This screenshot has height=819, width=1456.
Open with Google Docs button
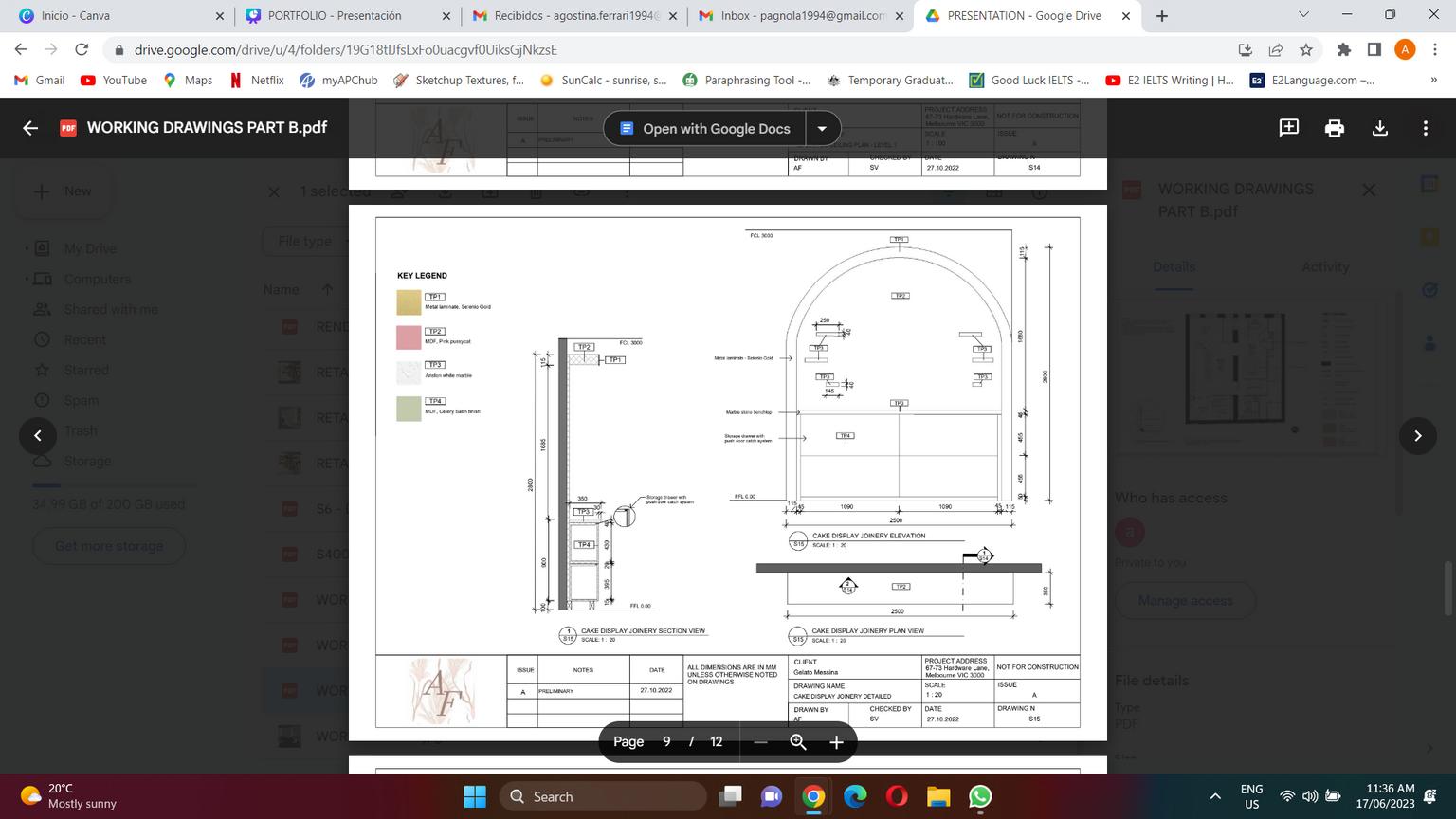pyautogui.click(x=704, y=129)
